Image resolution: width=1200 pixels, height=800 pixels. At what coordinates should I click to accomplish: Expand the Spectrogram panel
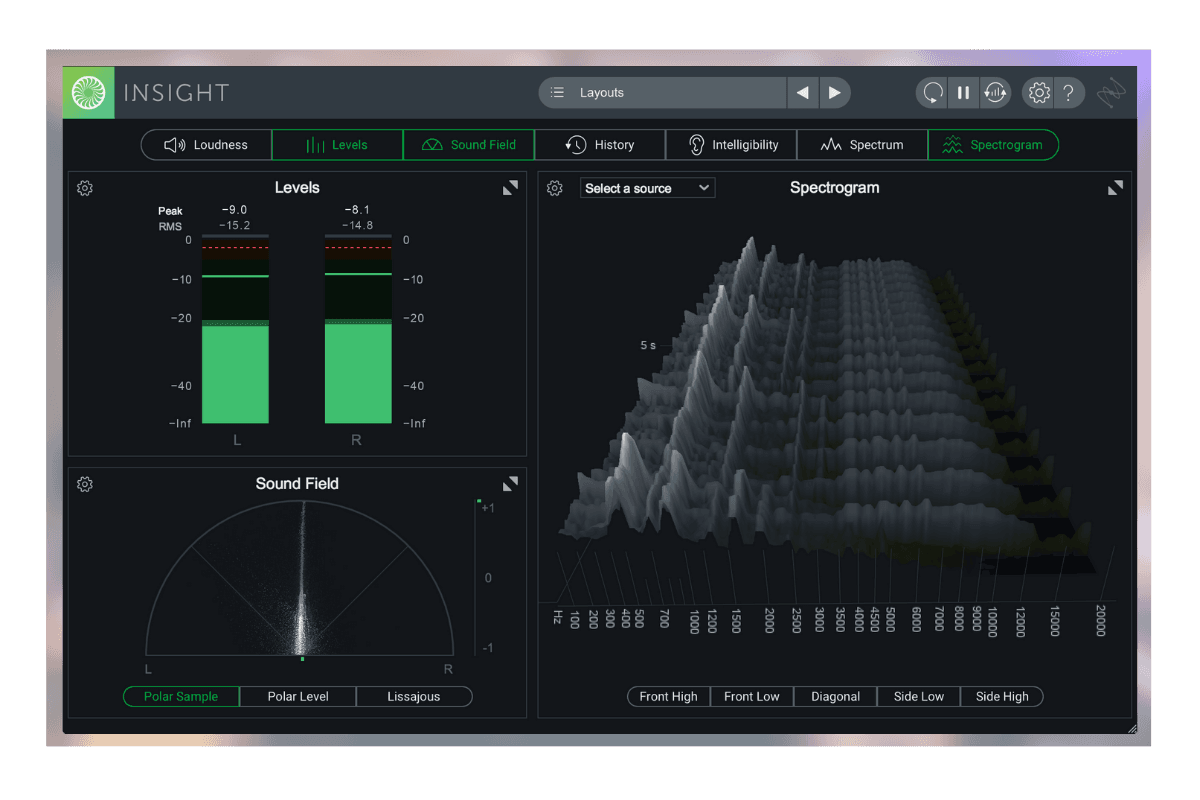1115,188
